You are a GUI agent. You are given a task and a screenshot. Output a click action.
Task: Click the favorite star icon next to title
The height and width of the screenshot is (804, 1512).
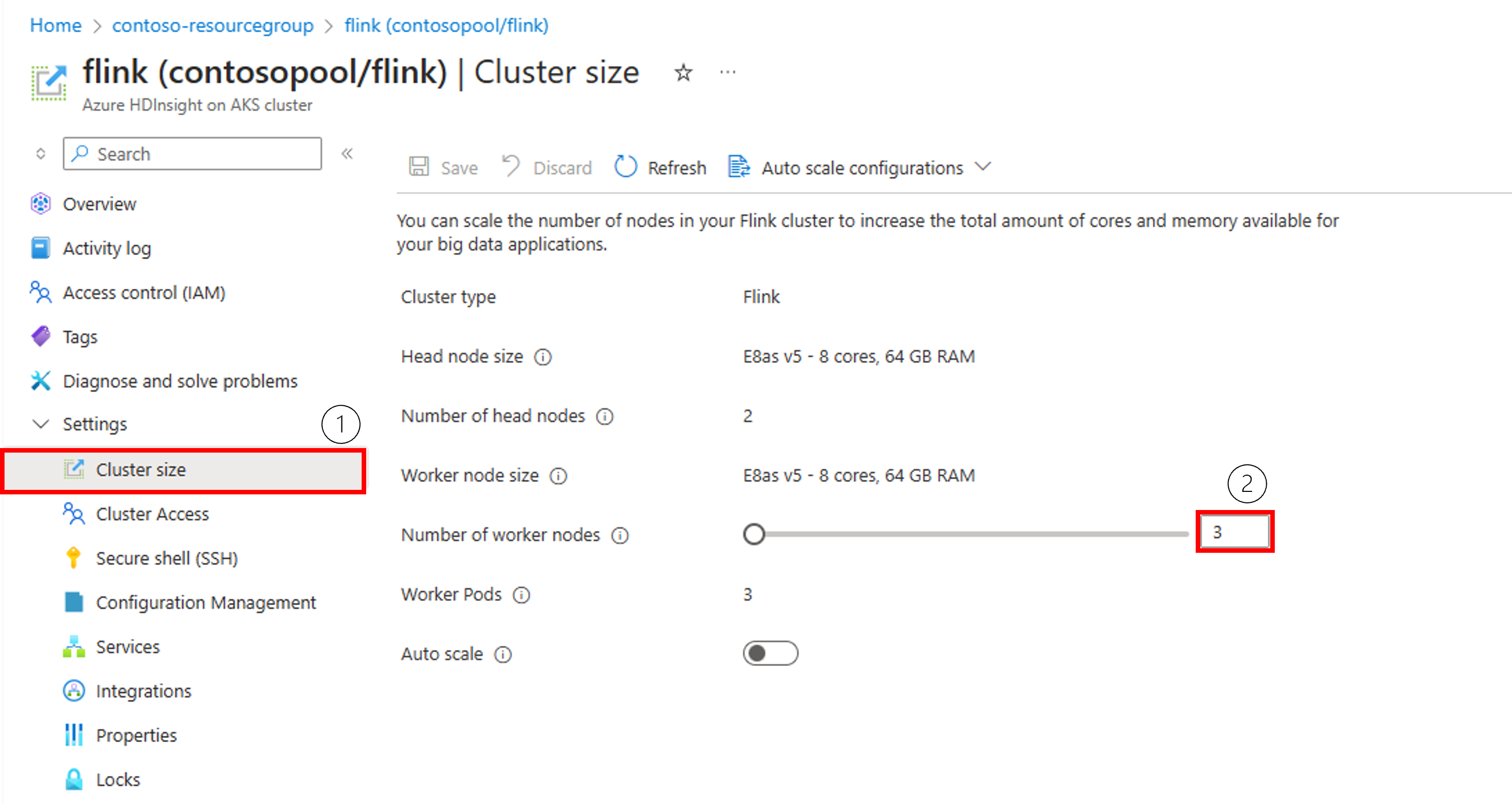(682, 73)
